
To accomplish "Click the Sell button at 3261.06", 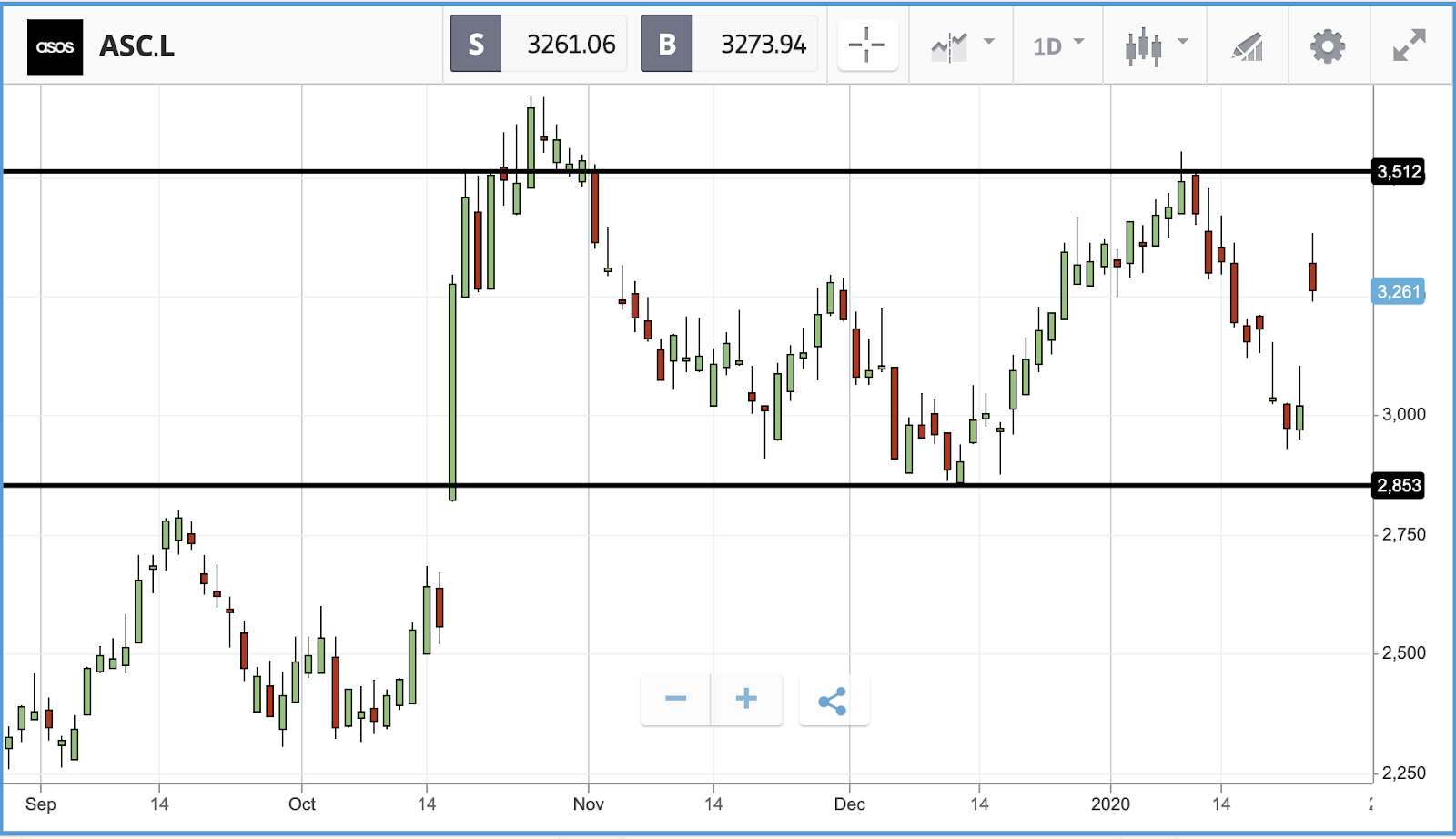I will click(x=539, y=44).
